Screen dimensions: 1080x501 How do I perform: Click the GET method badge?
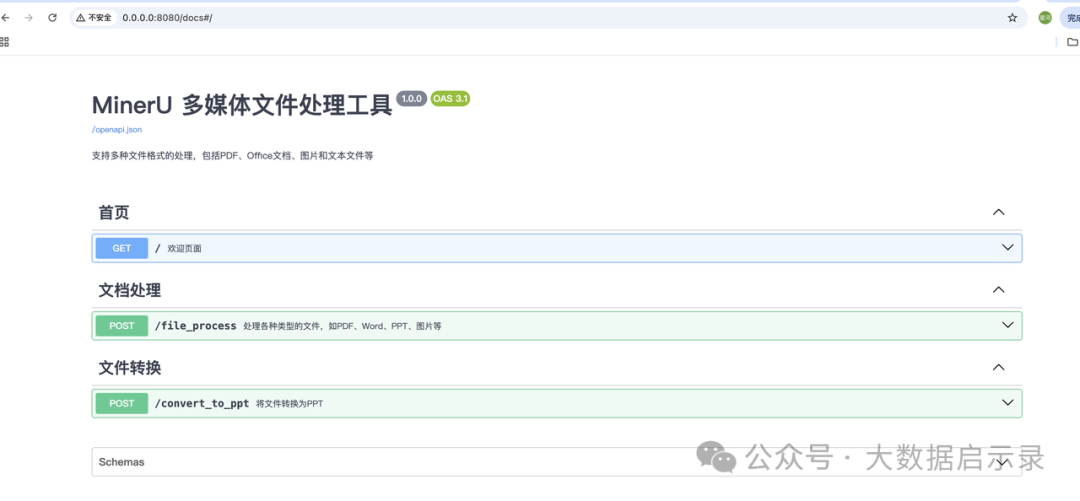coord(122,248)
